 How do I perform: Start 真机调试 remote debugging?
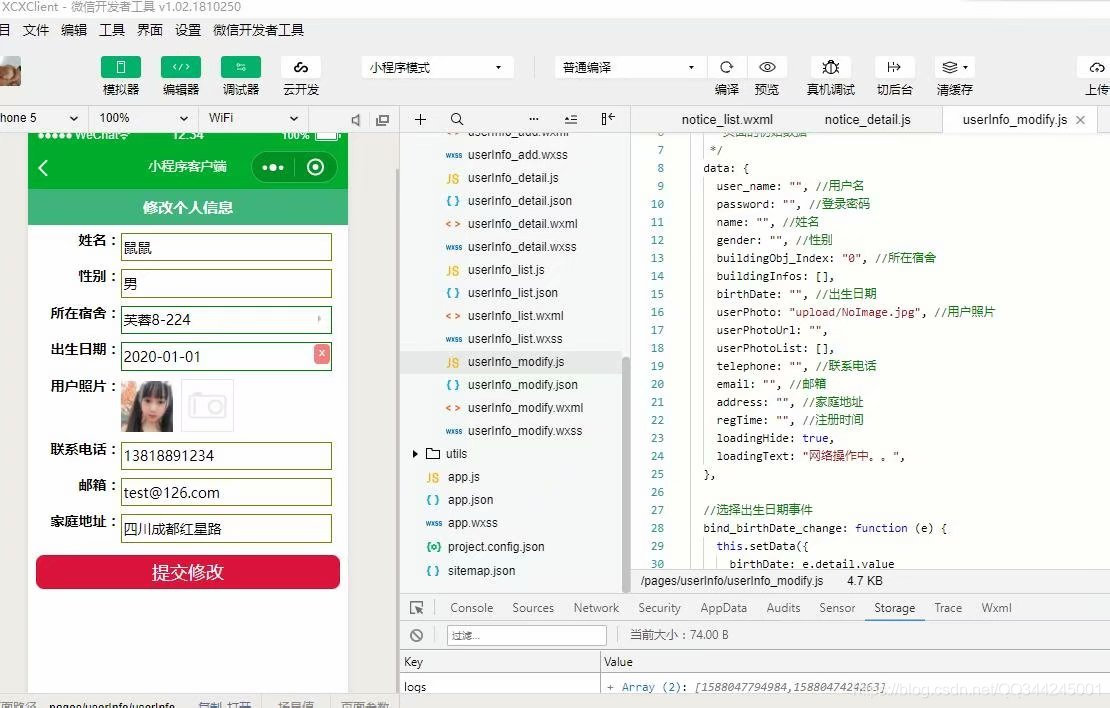point(830,67)
